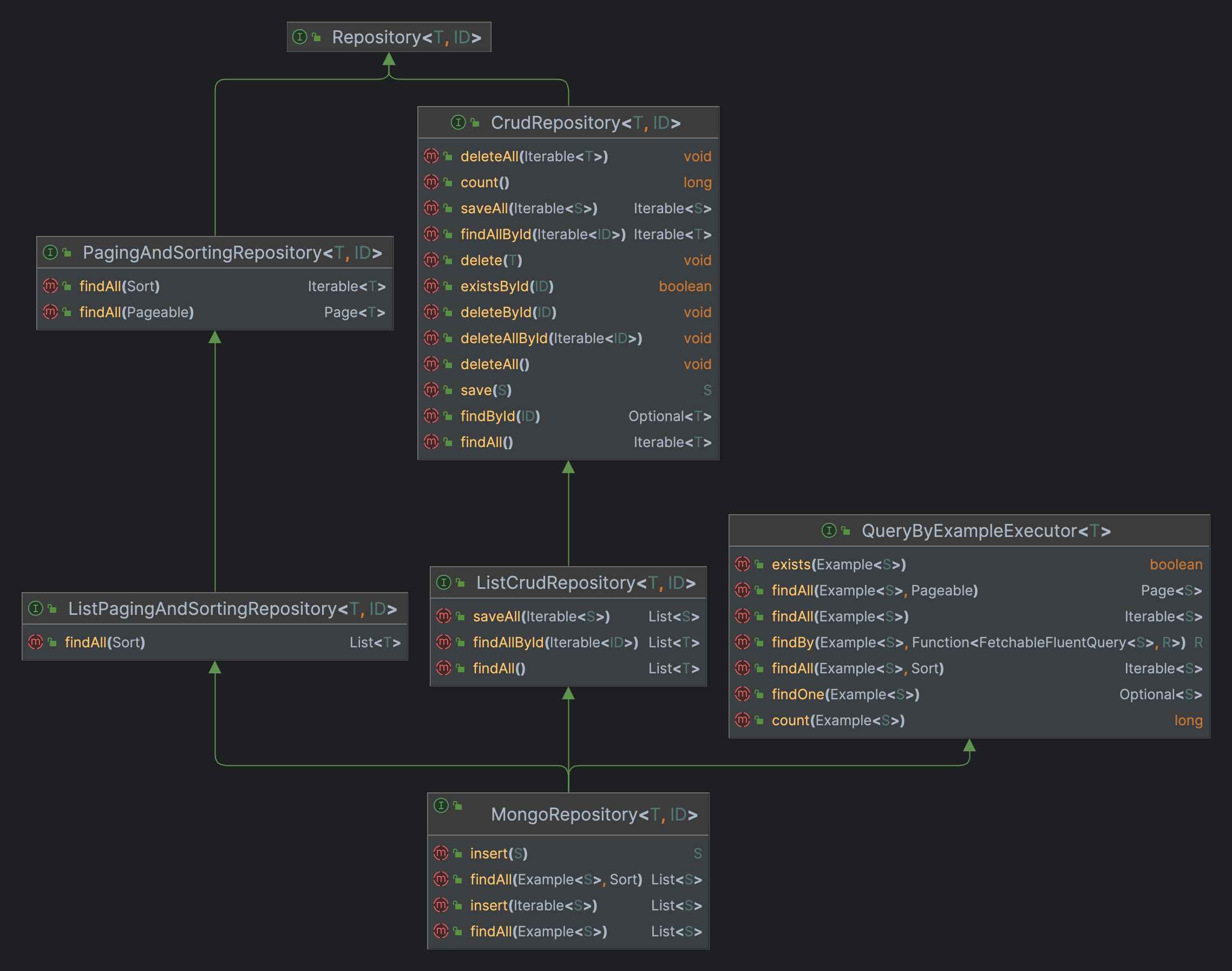Click the interface icon of PagingAndSortingRepository
The width and height of the screenshot is (1232, 971).
click(50, 252)
